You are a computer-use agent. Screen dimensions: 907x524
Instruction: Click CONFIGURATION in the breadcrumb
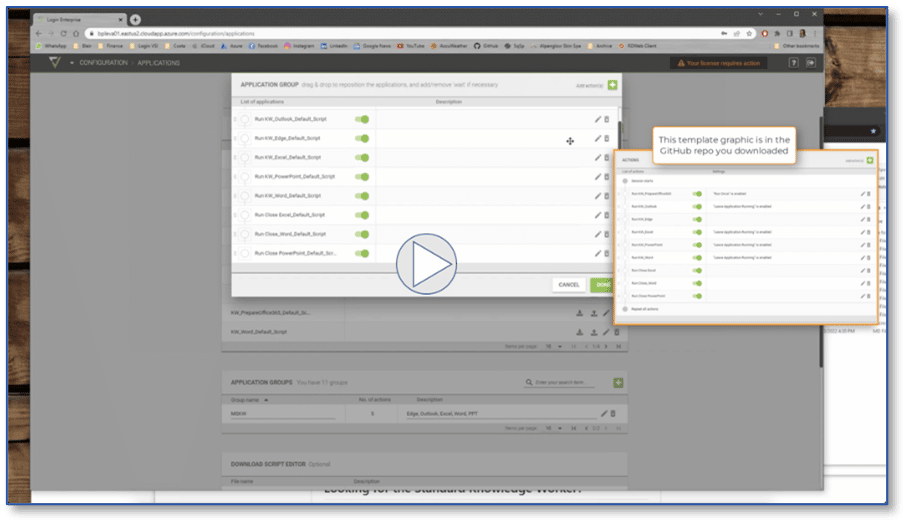(104, 62)
